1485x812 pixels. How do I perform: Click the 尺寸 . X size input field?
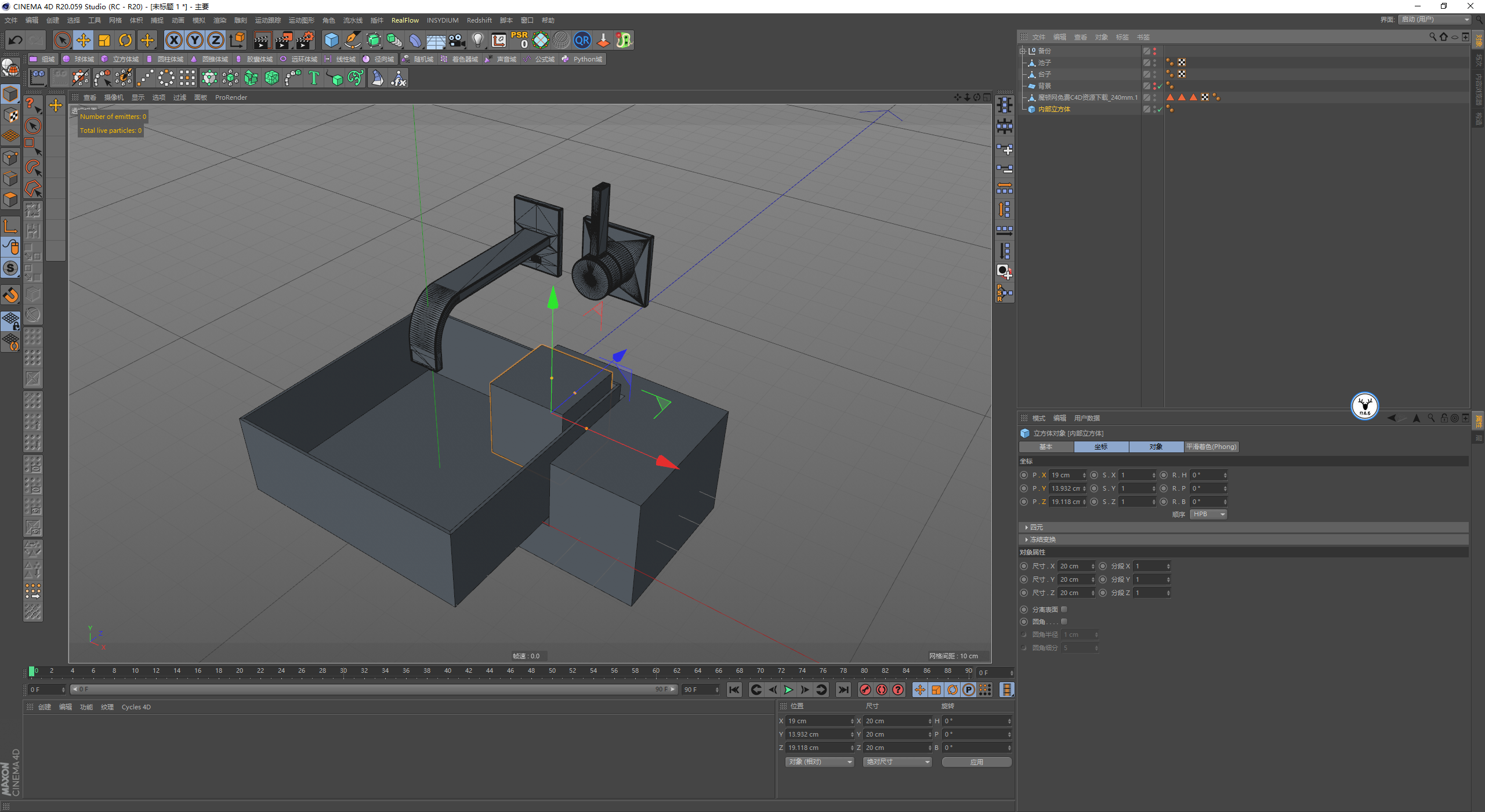(x=1074, y=566)
